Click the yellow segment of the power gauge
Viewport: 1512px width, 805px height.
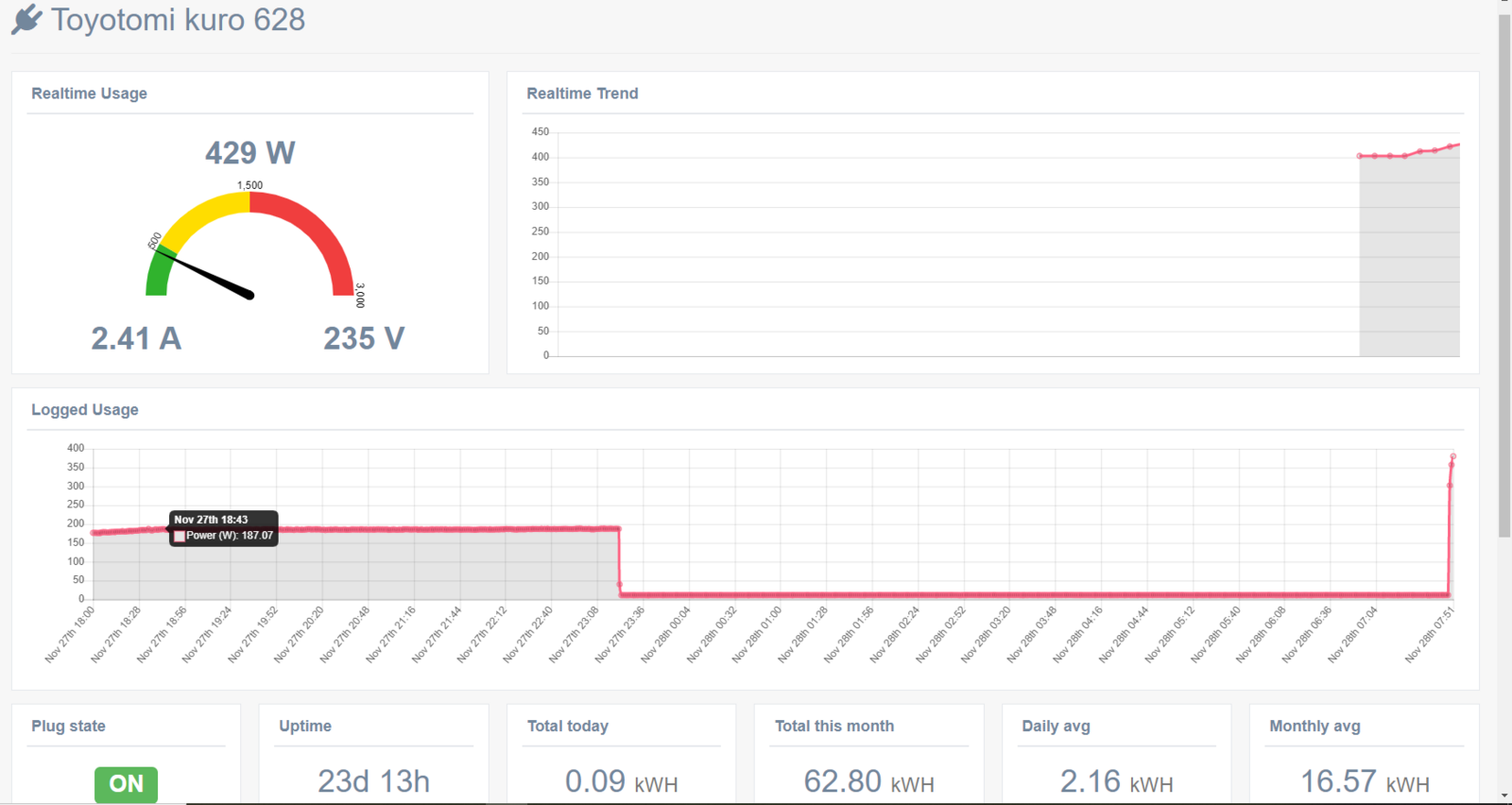pyautogui.click(x=203, y=213)
